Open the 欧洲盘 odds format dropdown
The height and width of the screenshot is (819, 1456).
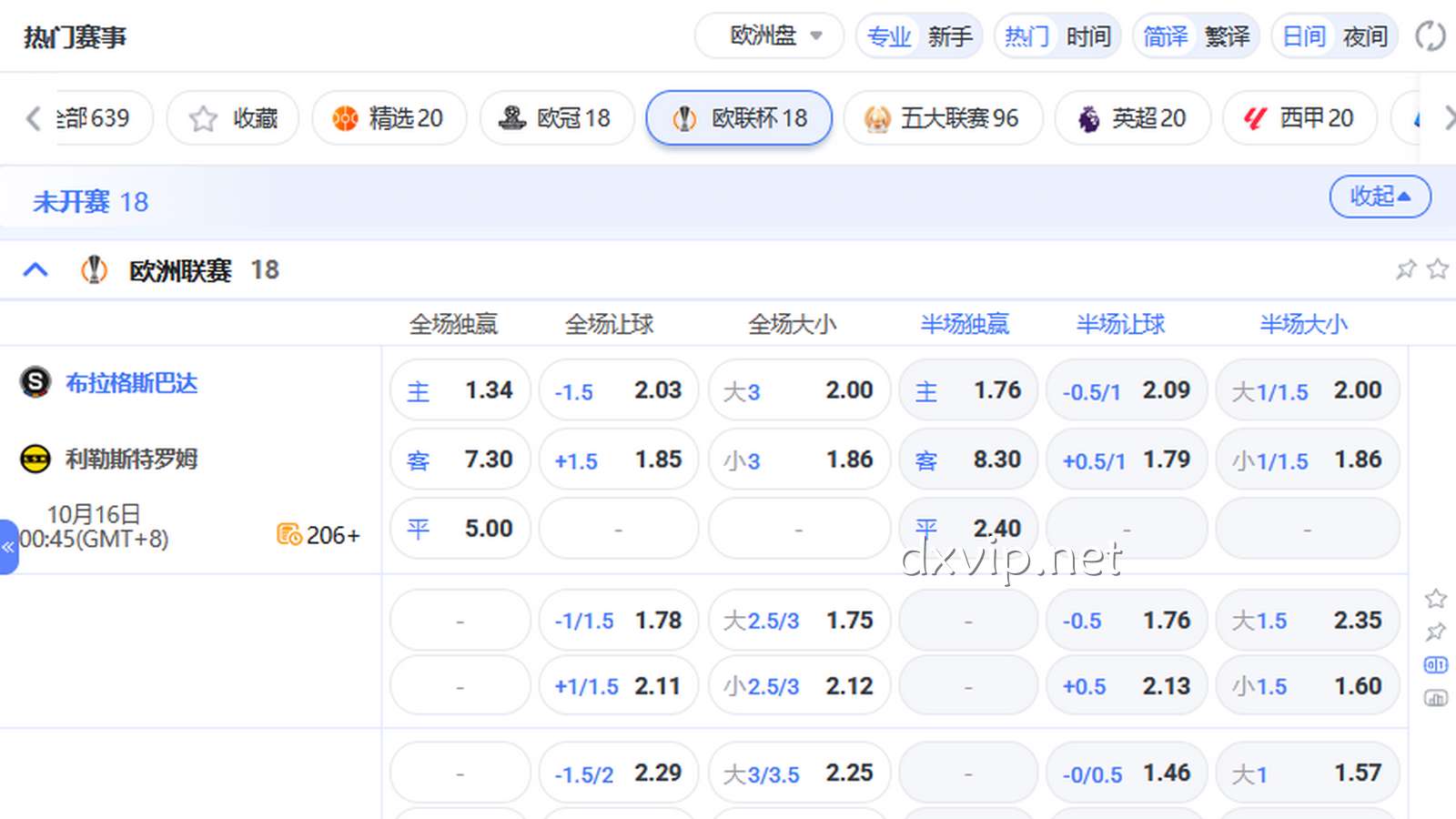(x=769, y=36)
